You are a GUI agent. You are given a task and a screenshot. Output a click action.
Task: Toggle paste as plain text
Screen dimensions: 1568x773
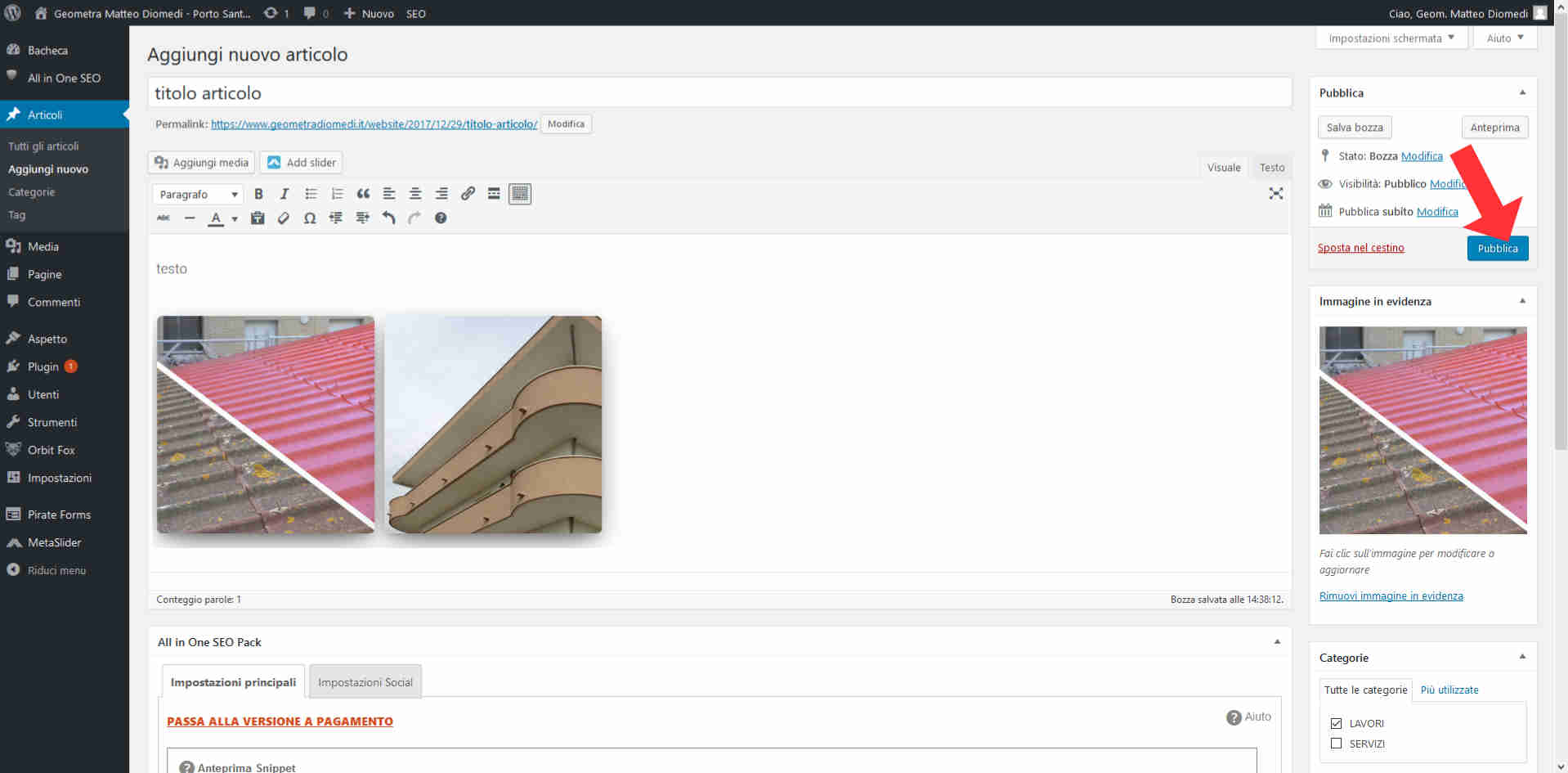(258, 218)
